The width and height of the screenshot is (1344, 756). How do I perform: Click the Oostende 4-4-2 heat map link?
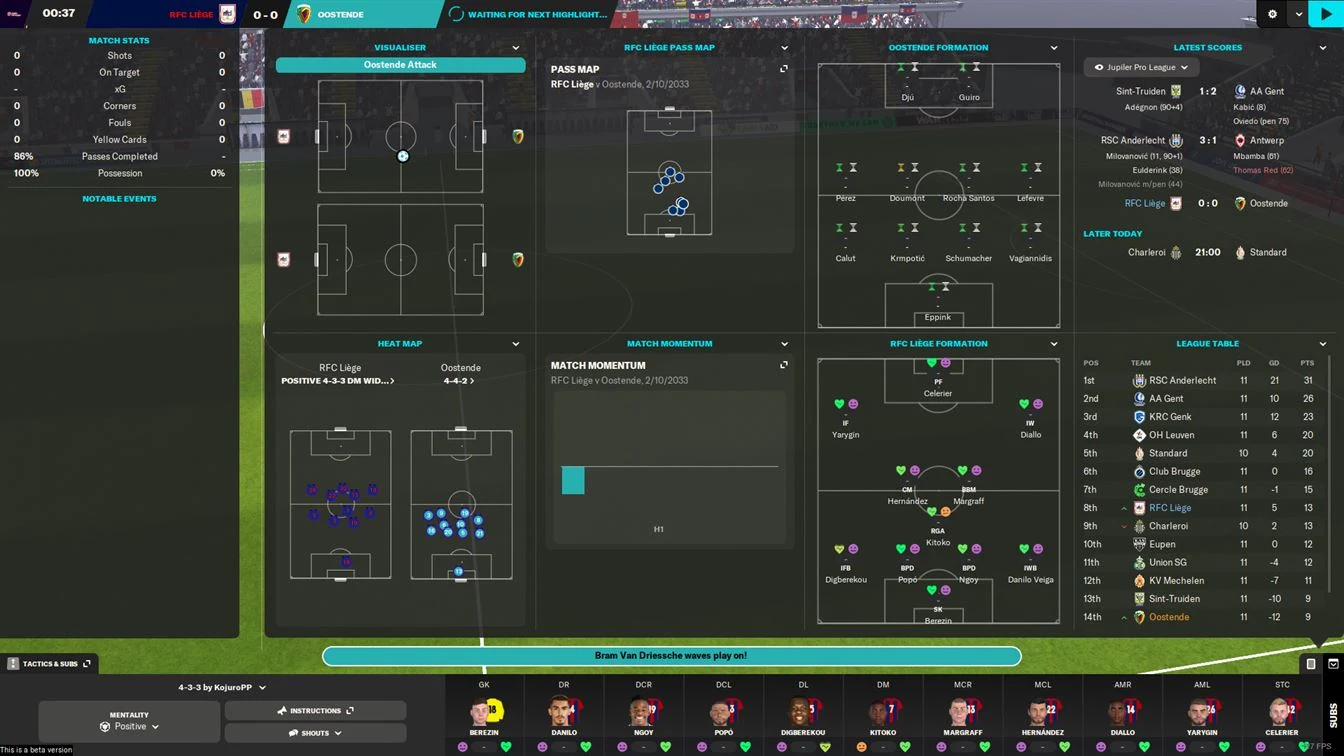pyautogui.click(x=460, y=381)
